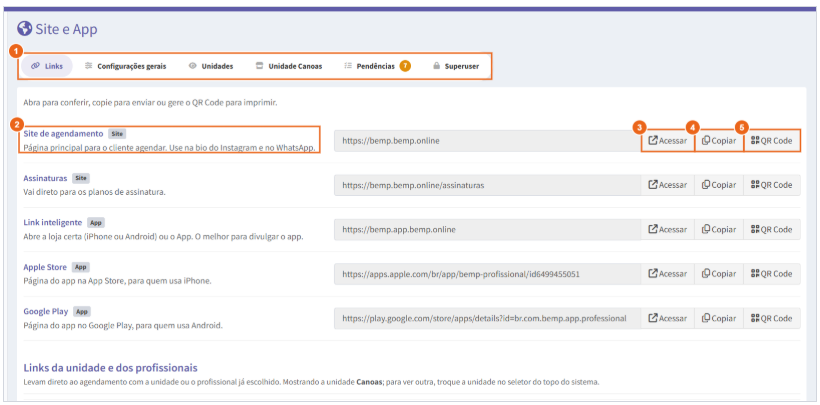Click the Site de agendamento title
This screenshot has width=820, height=405.
point(63,133)
